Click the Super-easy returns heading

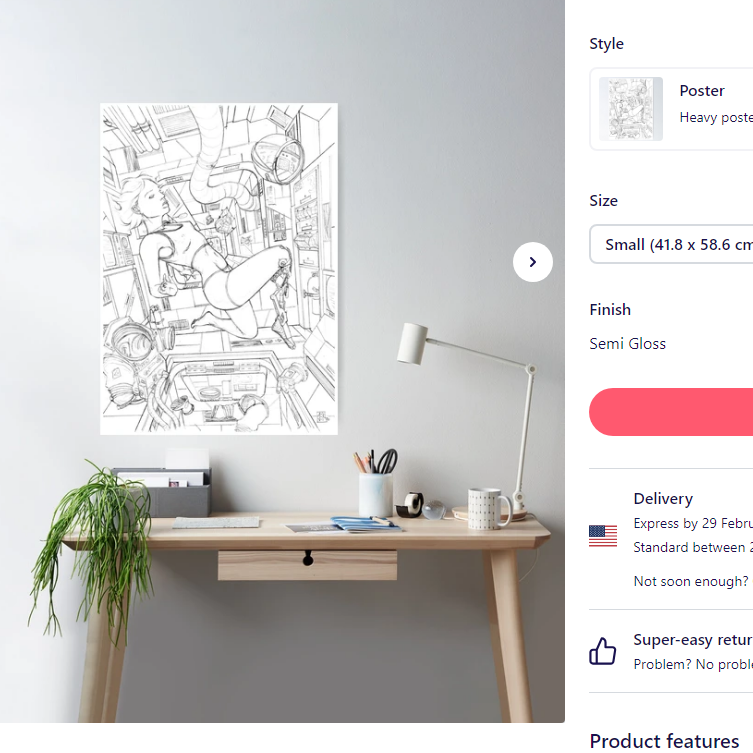[693, 640]
